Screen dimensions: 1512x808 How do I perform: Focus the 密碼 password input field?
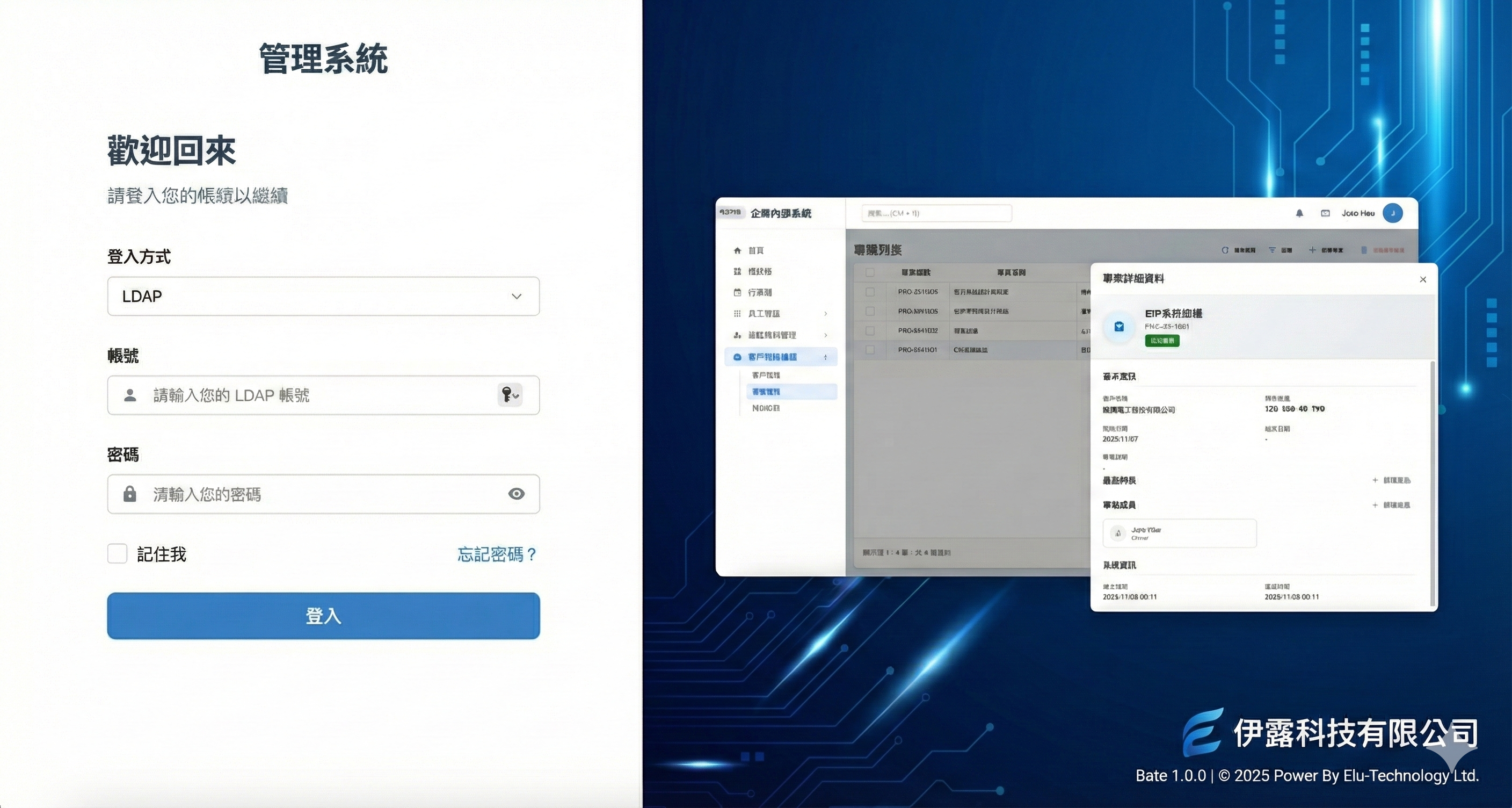coord(323,494)
